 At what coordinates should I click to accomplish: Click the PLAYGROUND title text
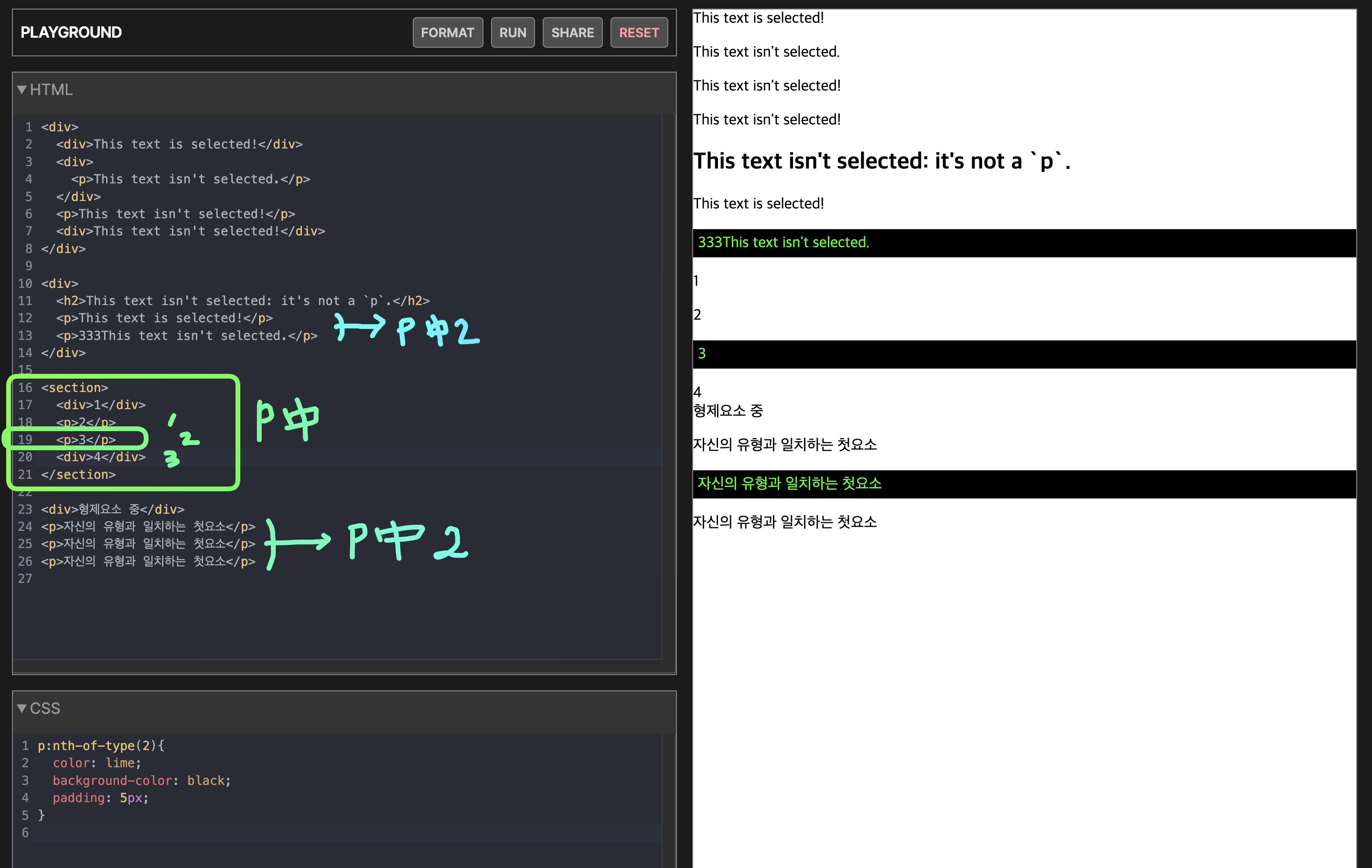point(71,32)
